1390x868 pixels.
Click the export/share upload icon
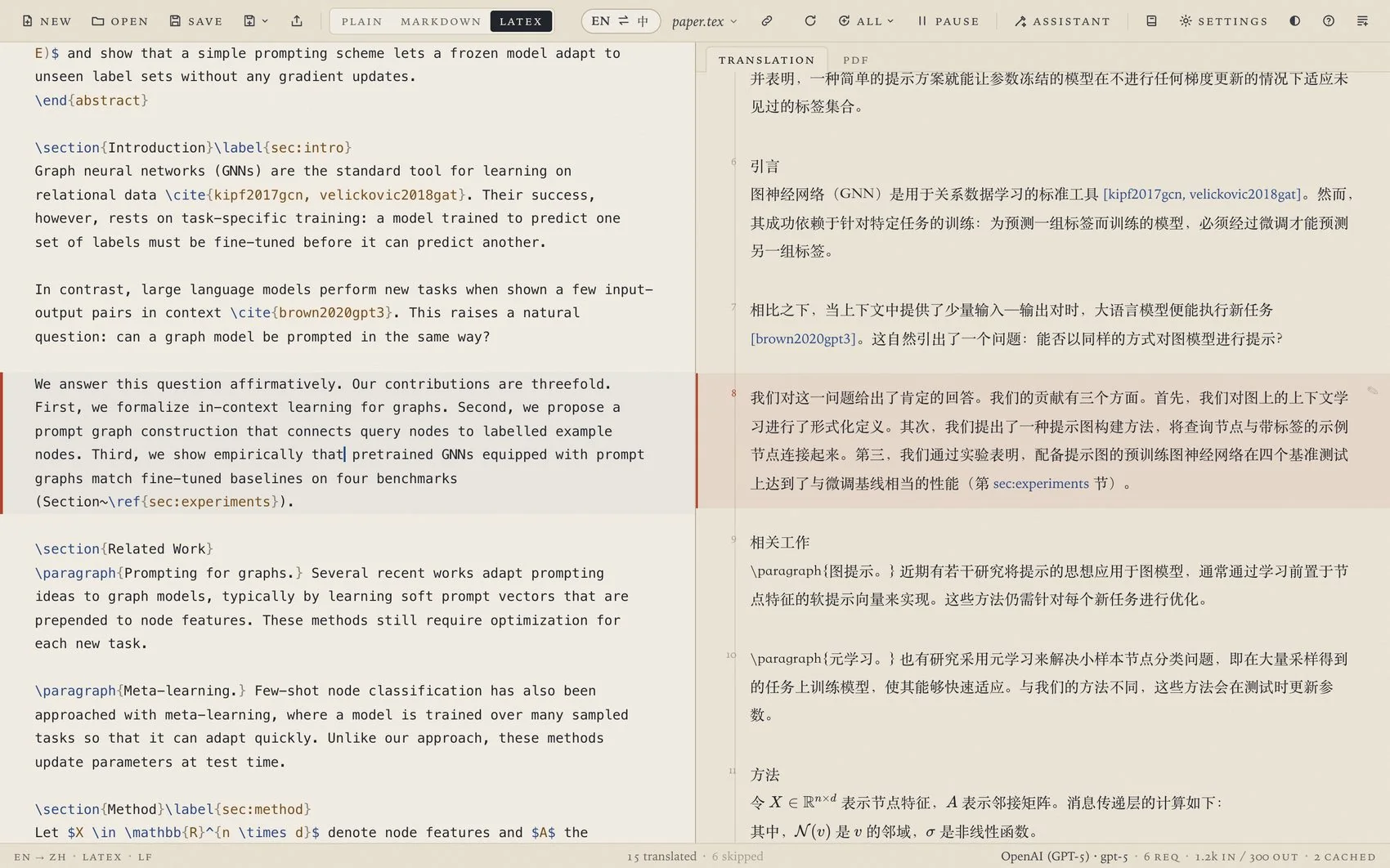click(x=297, y=21)
